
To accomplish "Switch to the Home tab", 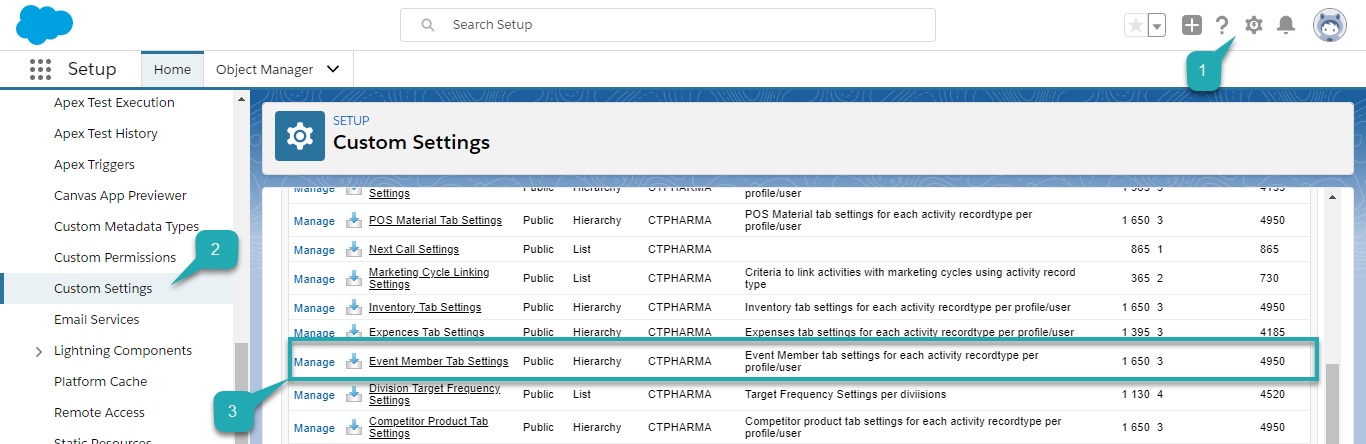I will (172, 69).
